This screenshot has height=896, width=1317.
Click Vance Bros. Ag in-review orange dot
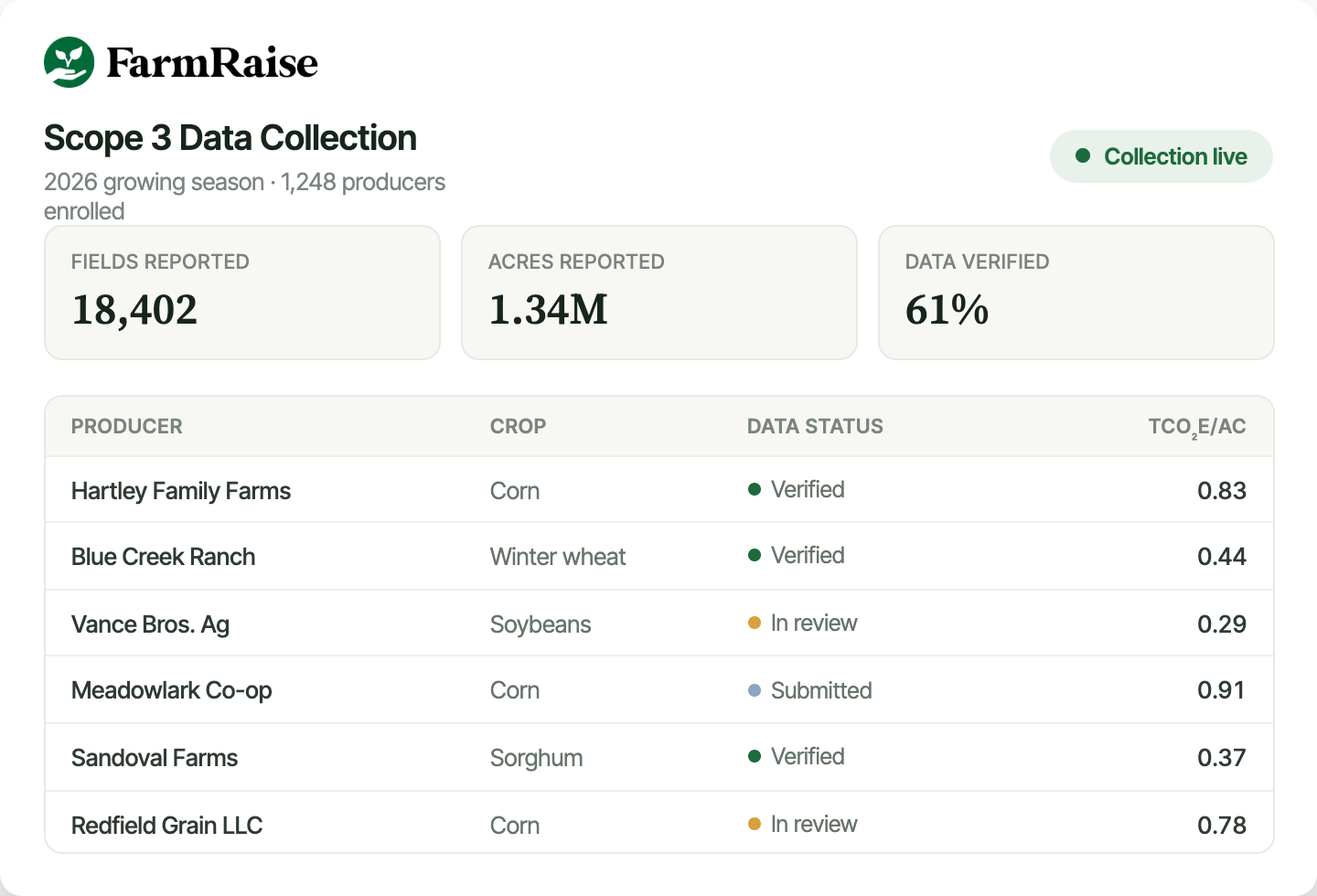point(755,623)
